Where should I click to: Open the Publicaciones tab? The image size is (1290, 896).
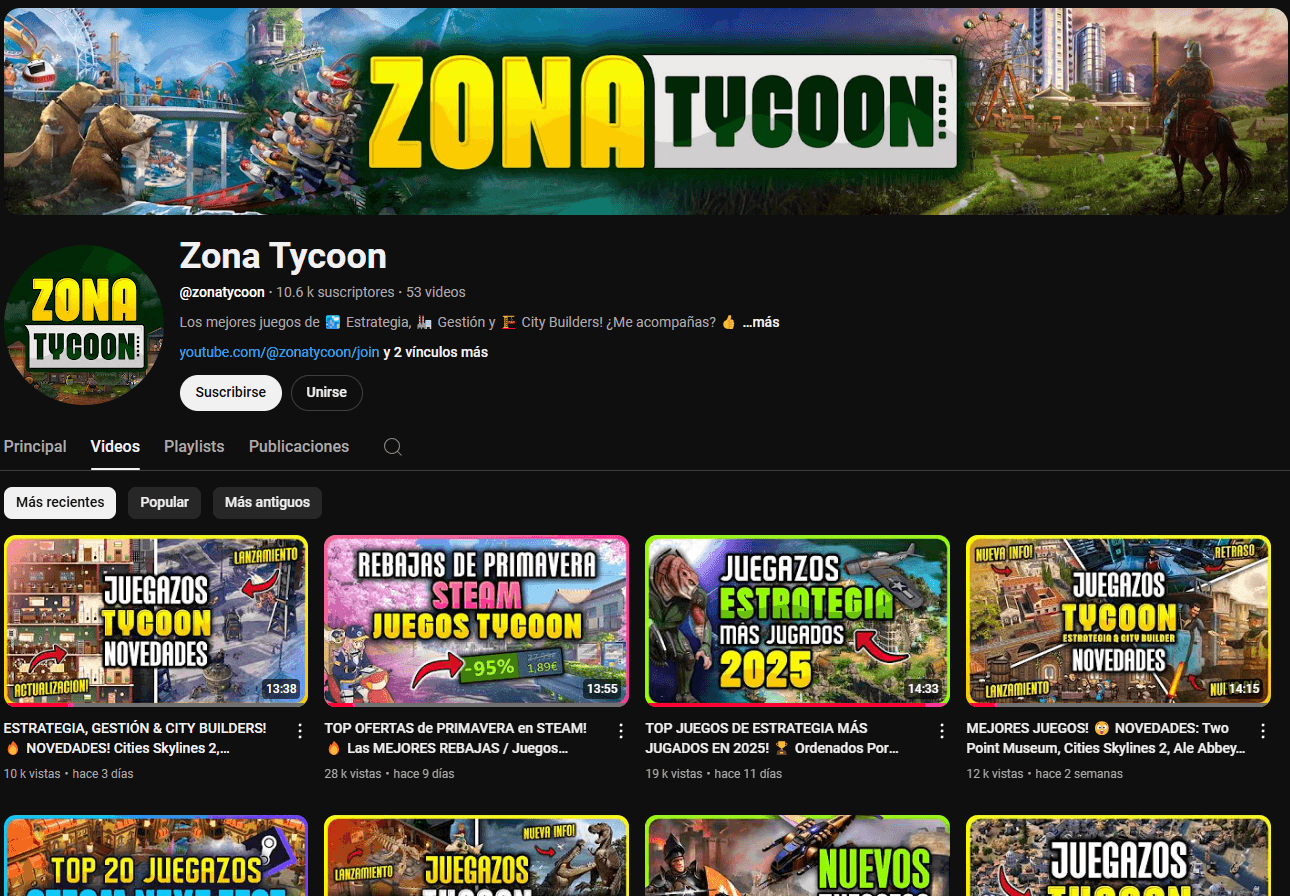tap(299, 447)
